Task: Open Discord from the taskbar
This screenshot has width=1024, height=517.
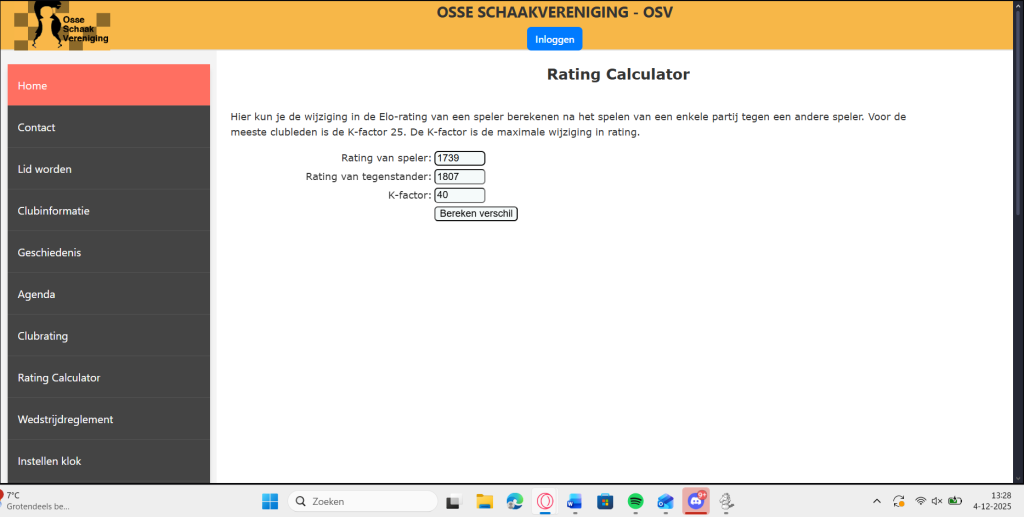Action: click(x=696, y=501)
